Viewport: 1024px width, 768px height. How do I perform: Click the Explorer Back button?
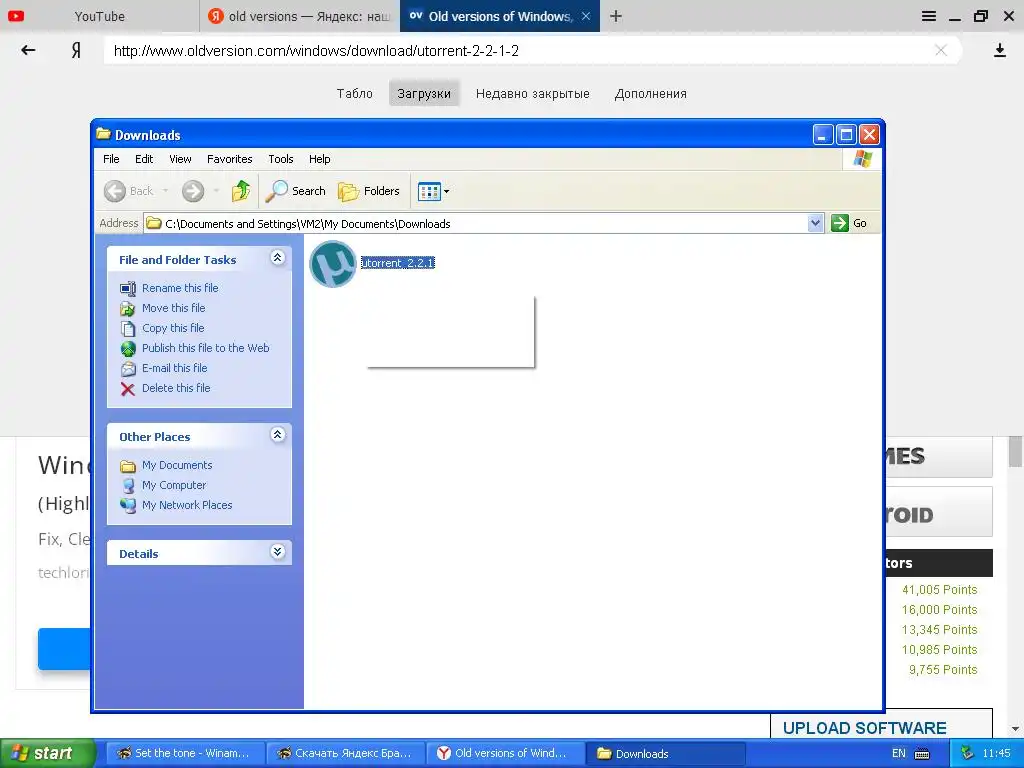pos(129,191)
